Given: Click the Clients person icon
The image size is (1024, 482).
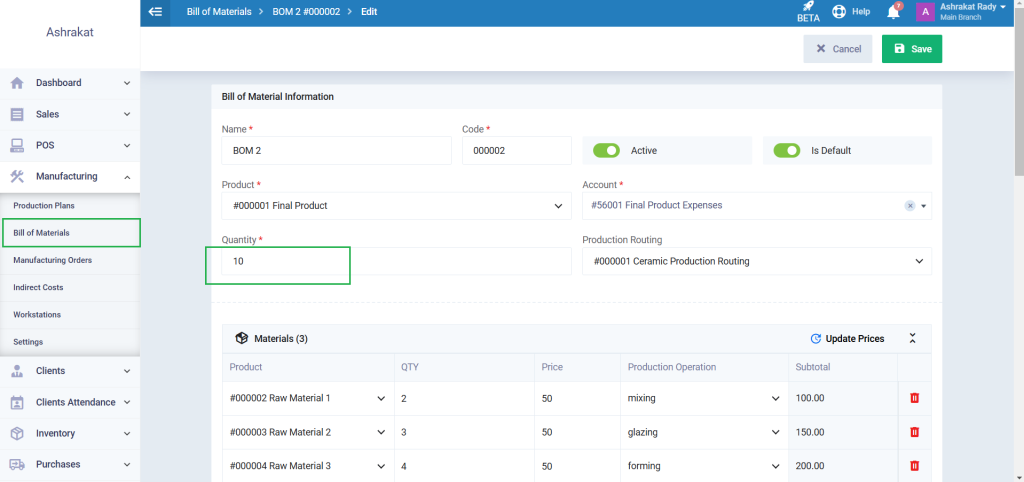Looking at the screenshot, I should tap(17, 371).
